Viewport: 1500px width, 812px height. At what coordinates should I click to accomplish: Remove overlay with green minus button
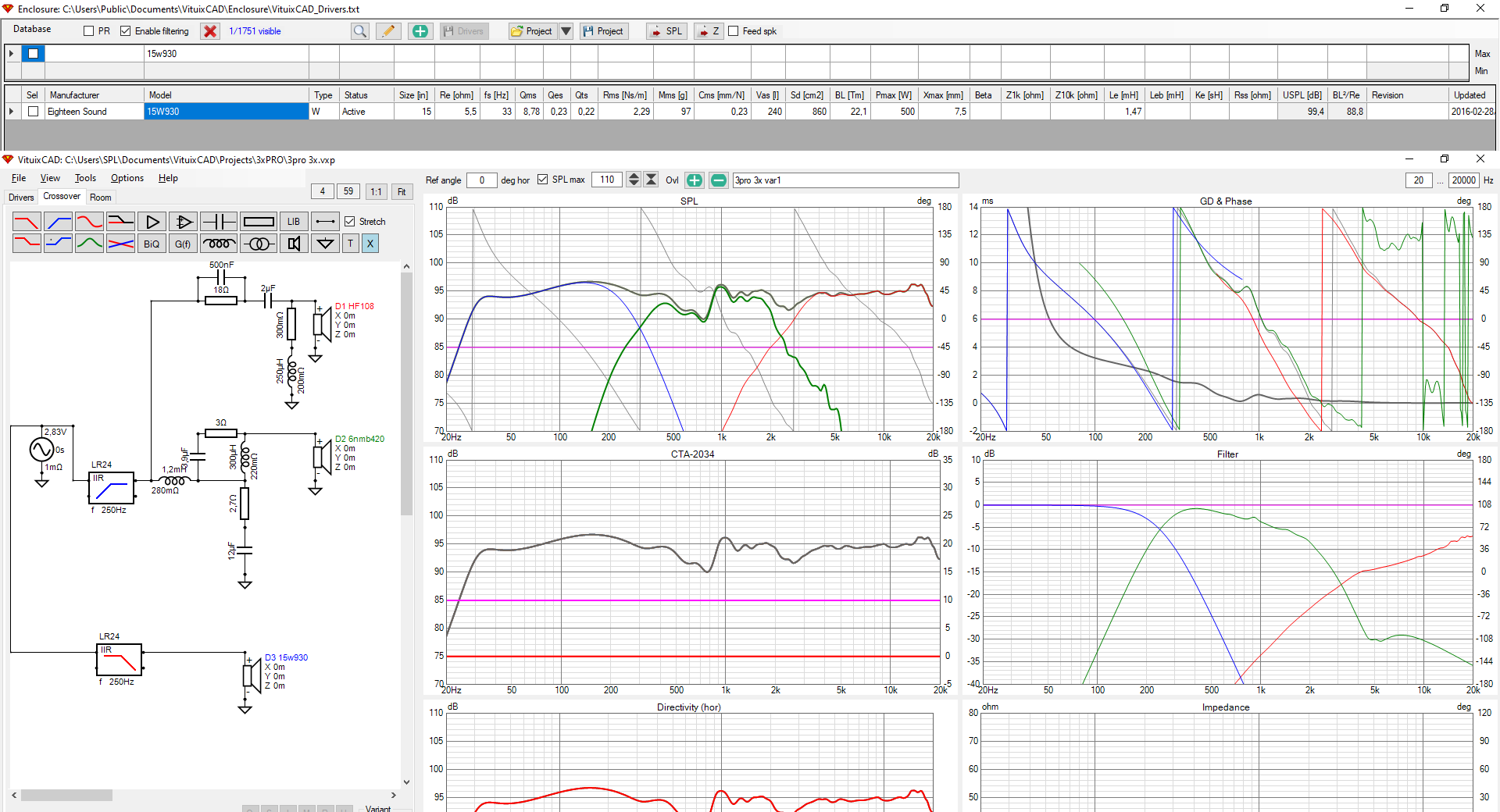(719, 180)
